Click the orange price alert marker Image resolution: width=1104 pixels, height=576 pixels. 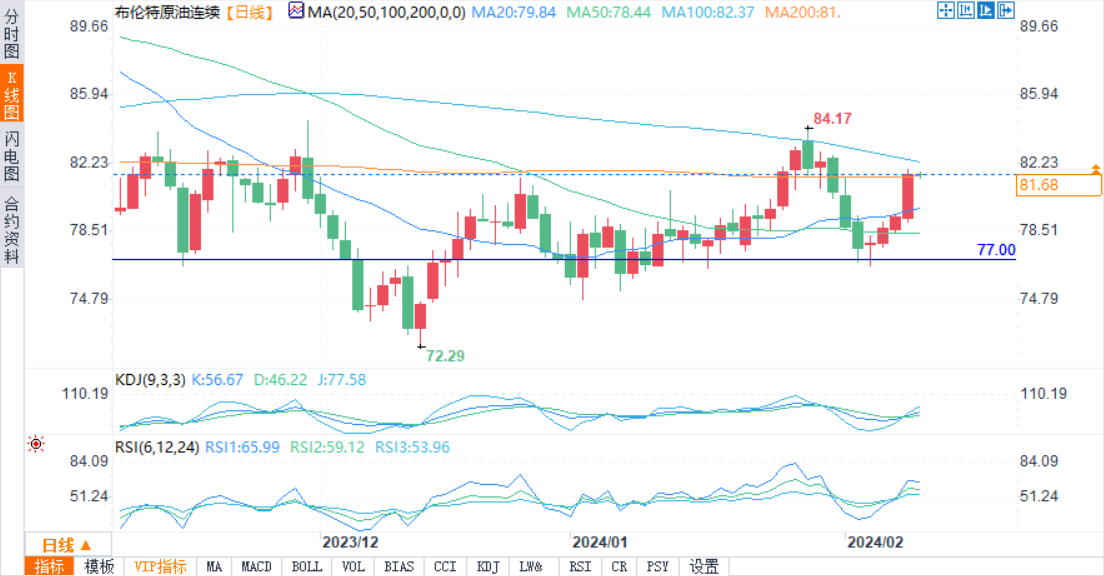(1096, 171)
